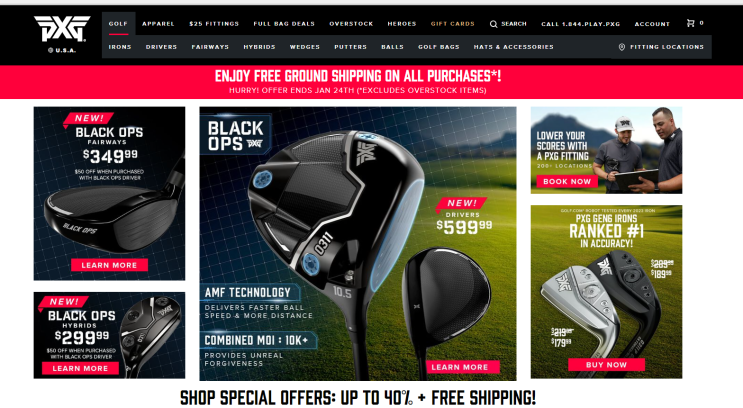Click Learn More on Black Ops Hybrids
This screenshot has width=743, height=408.
(80, 368)
